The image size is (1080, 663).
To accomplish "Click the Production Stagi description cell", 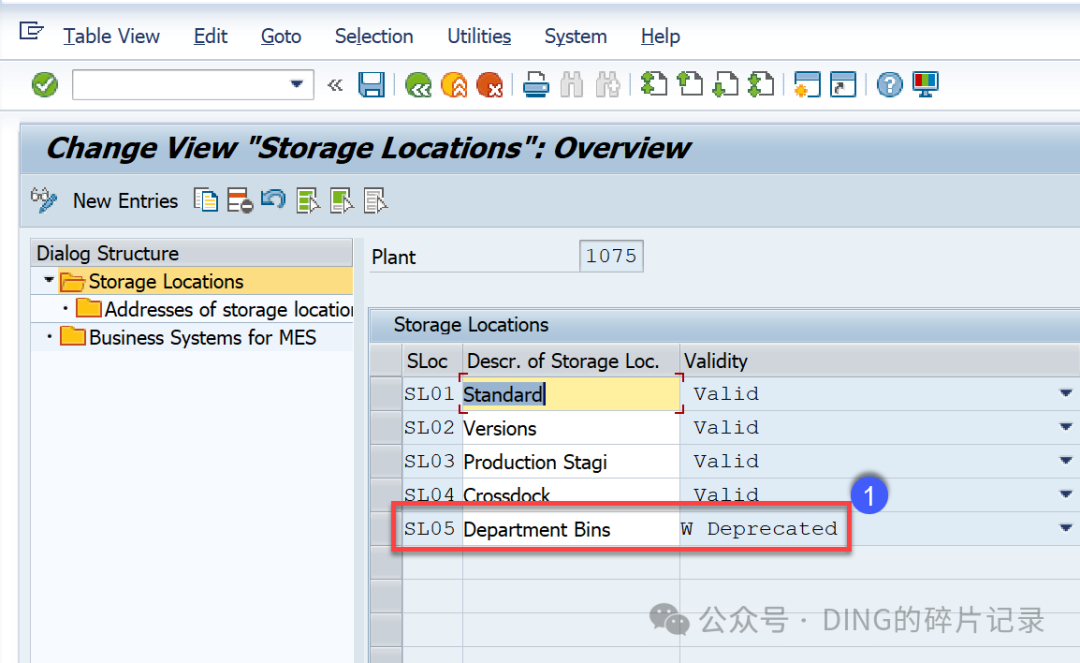I will 571,461.
